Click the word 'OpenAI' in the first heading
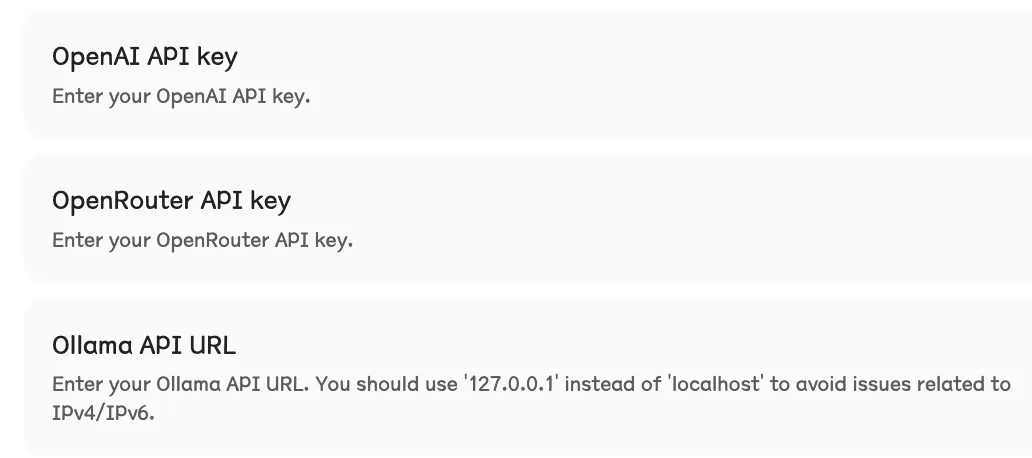The width and height of the screenshot is (1032, 458). coord(96,57)
